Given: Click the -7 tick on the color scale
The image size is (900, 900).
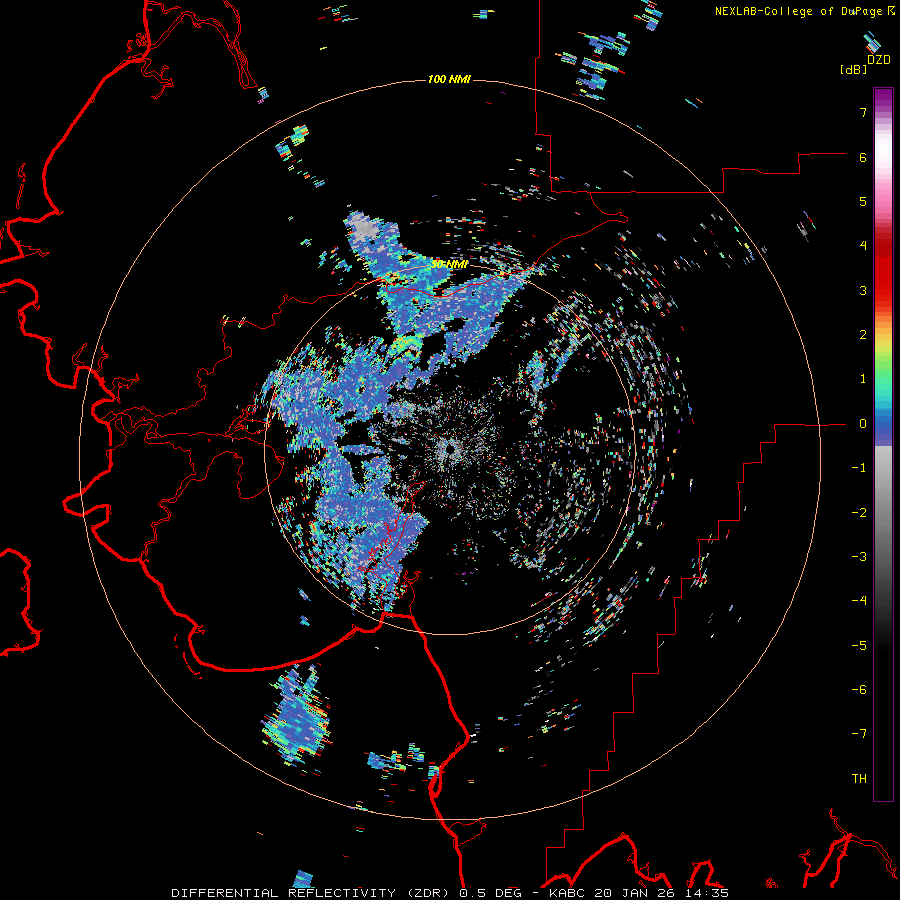Looking at the screenshot, I should [x=859, y=734].
